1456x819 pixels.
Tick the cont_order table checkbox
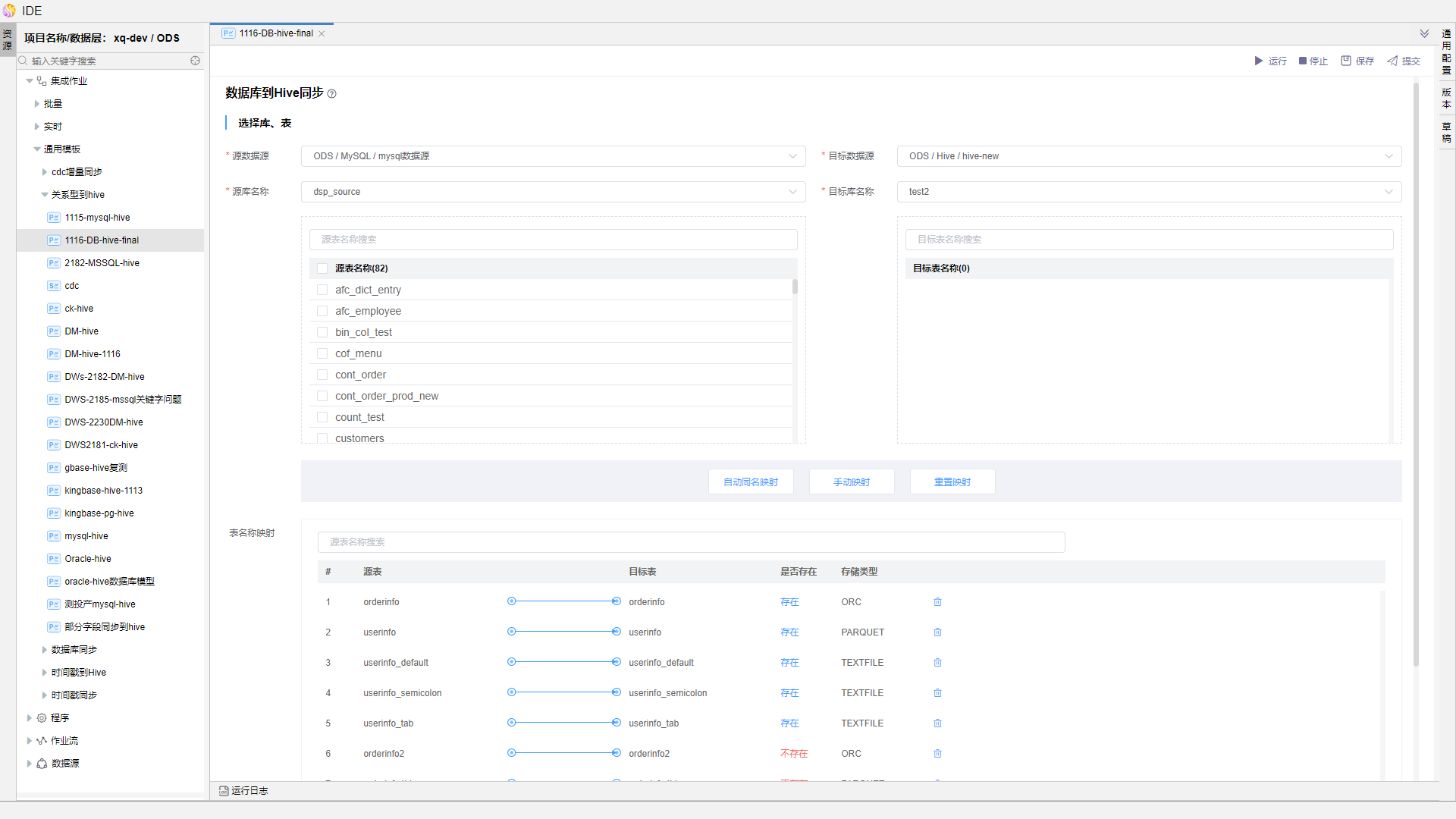(322, 375)
